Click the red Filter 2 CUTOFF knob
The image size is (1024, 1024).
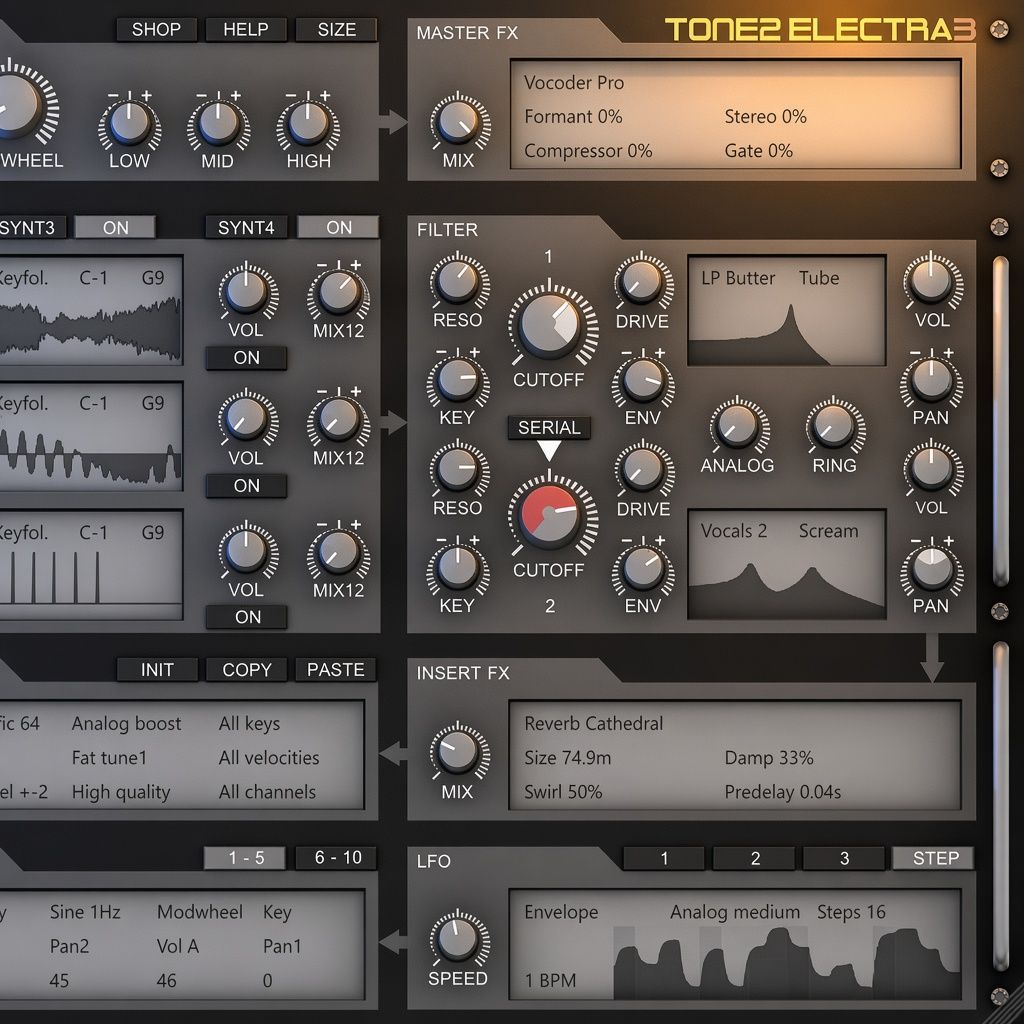[549, 515]
